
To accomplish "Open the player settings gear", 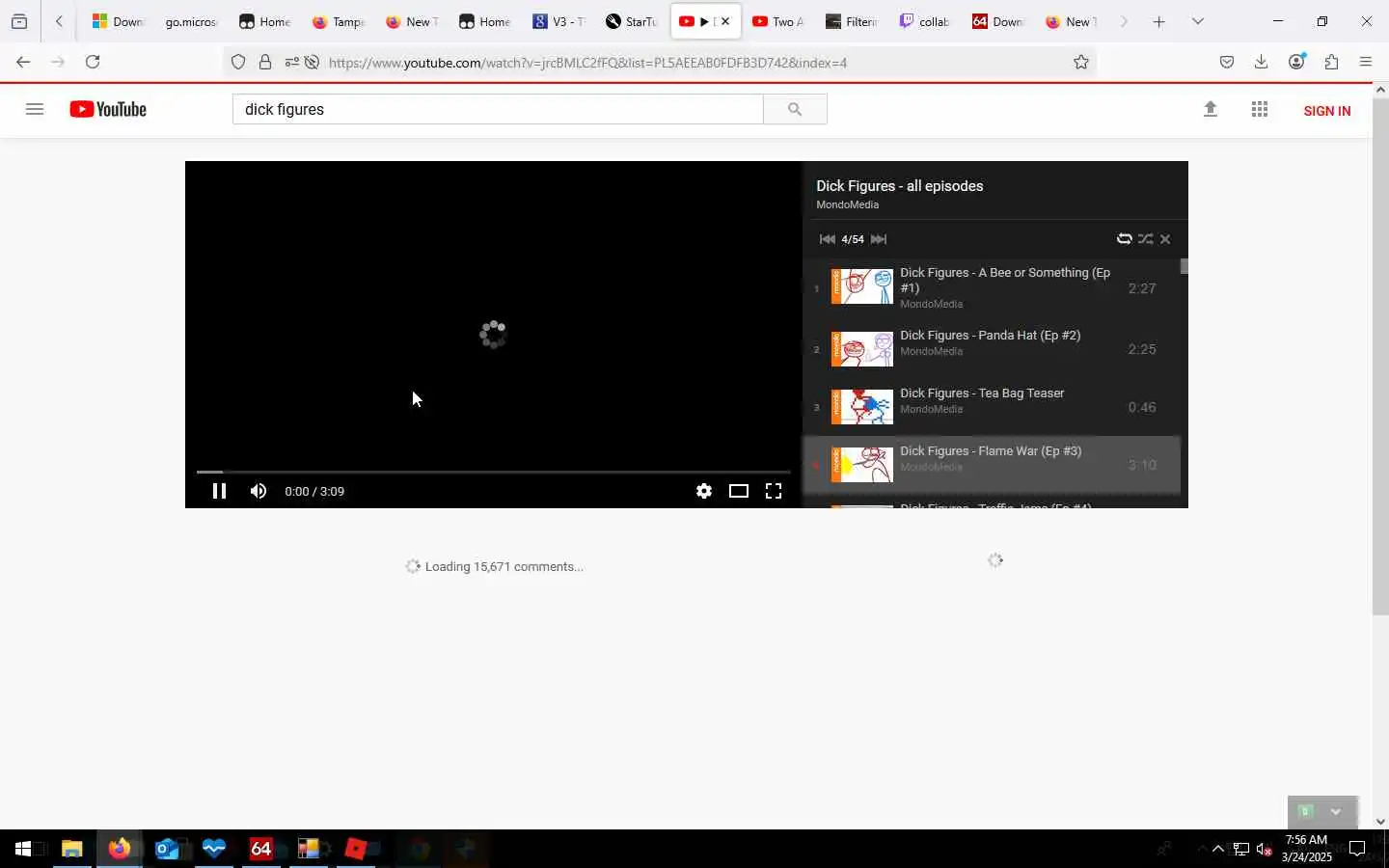I will (x=704, y=491).
